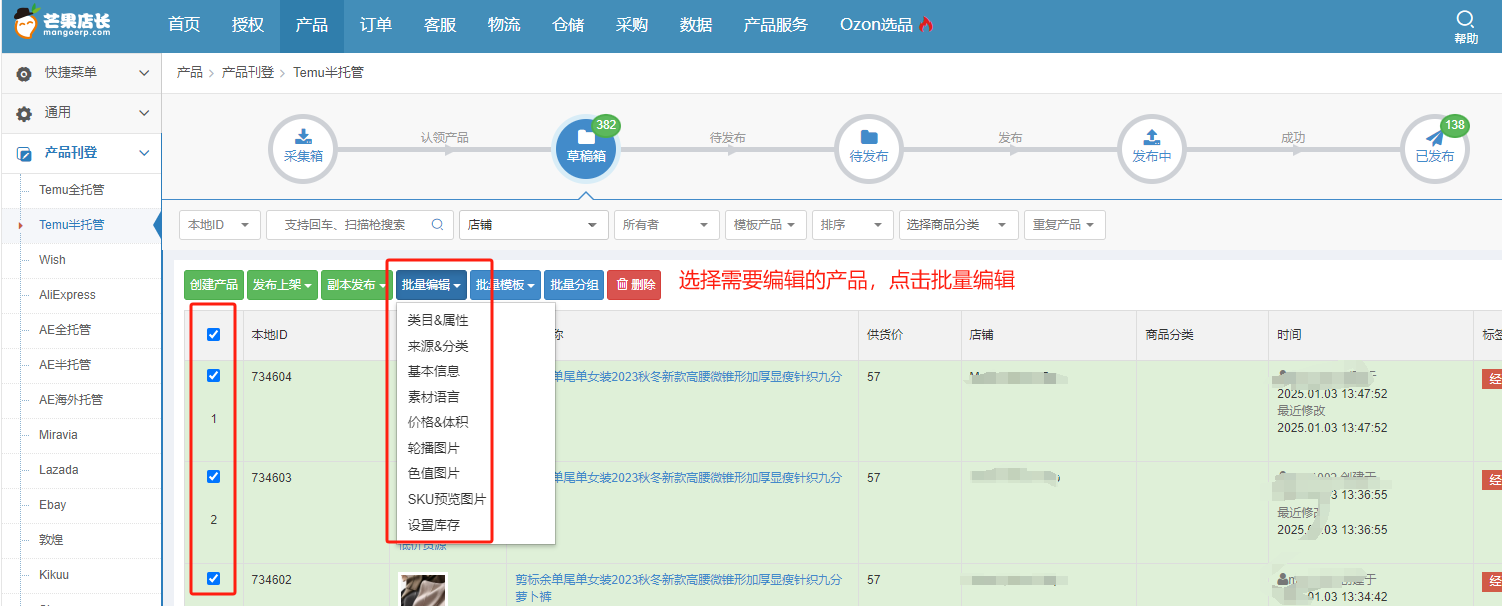Open 授权 in top navigation
This screenshot has height=606, width=1502.
248,25
